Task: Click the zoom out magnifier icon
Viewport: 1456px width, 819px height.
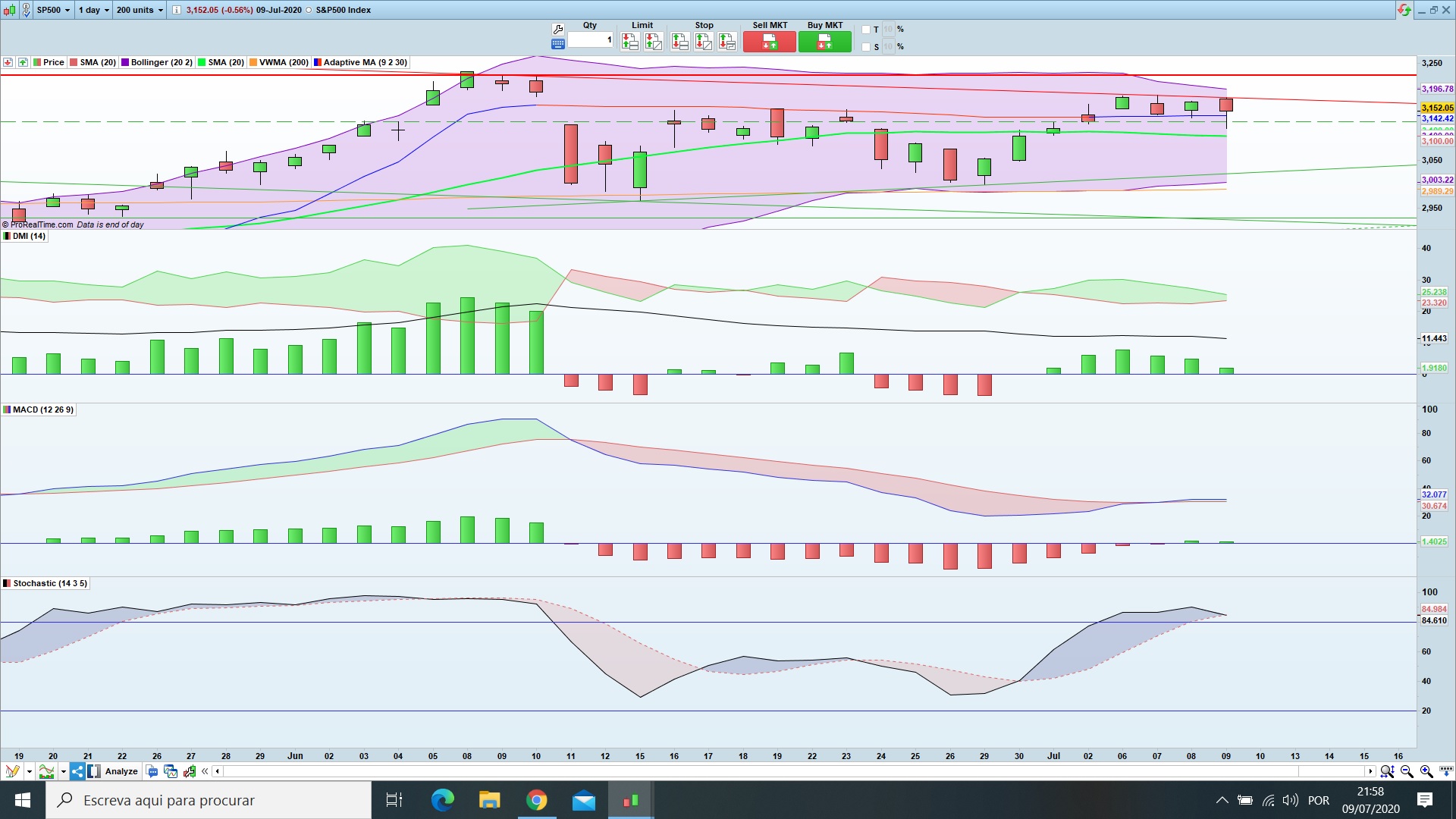Action: tap(1407, 771)
